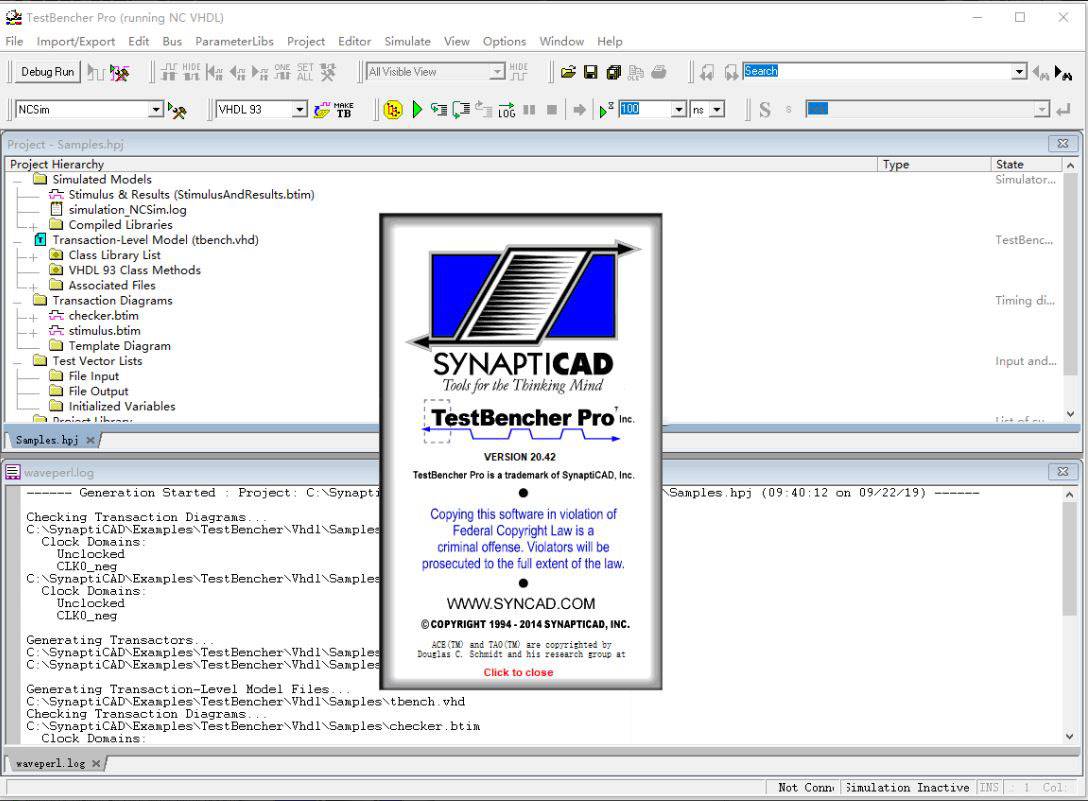
Task: Open the File menu
Action: (14, 41)
